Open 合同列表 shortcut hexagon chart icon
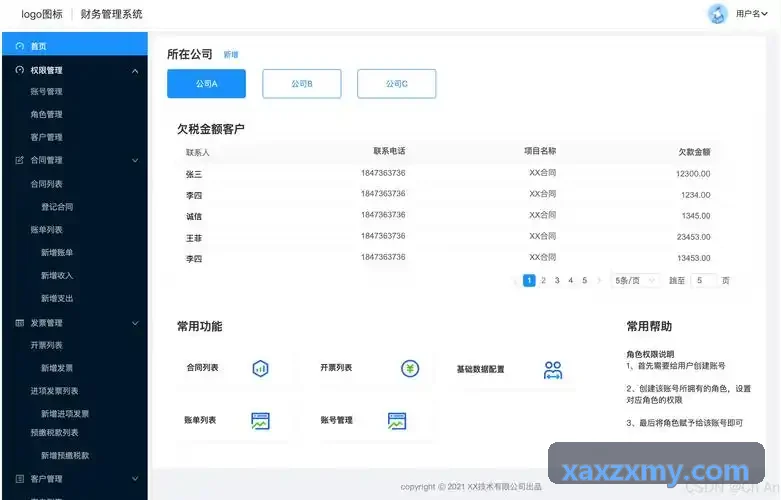Screen dimensions: 781x500 click(x=260, y=369)
